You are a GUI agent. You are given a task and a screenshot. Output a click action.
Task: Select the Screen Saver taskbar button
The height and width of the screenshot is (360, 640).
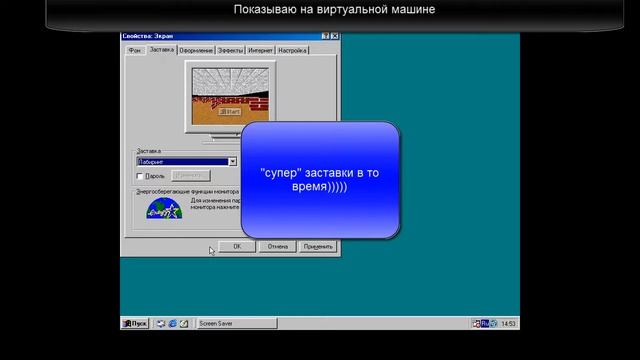[x=237, y=323]
